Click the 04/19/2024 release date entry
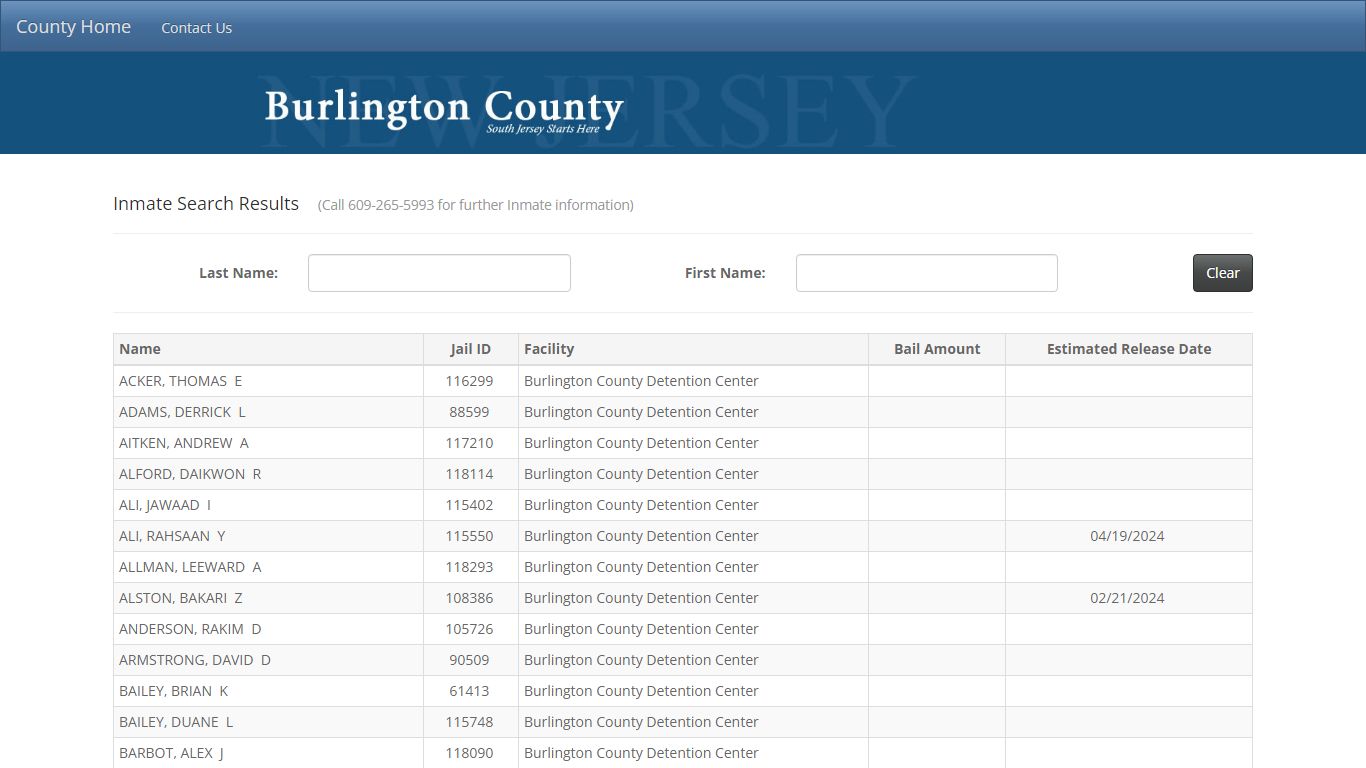Viewport: 1366px width, 768px height. point(1128,536)
